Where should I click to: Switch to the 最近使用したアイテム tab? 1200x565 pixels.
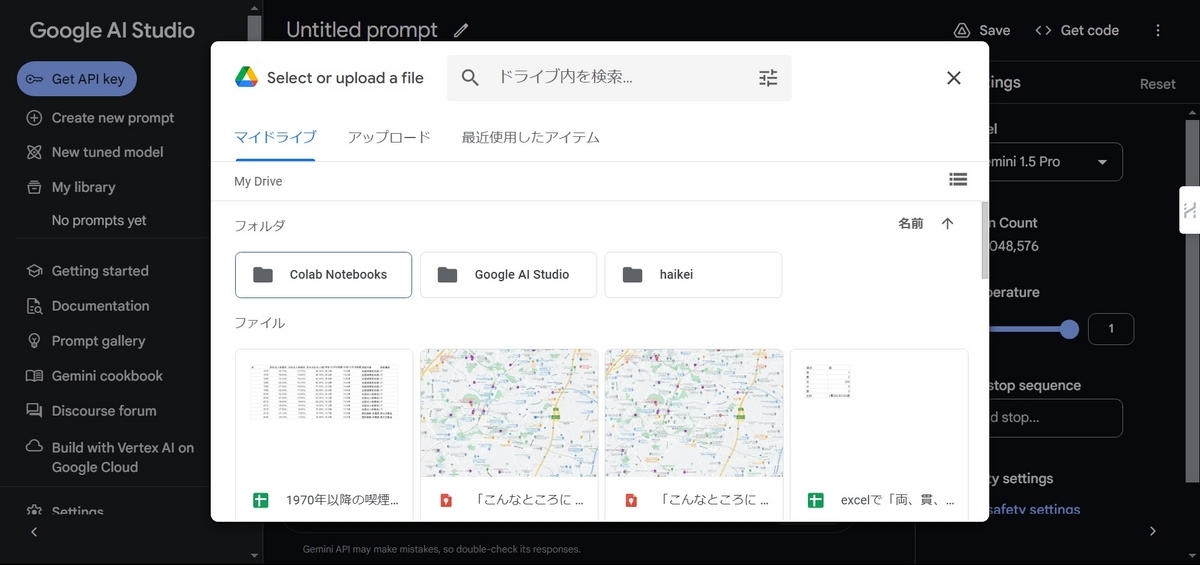click(x=531, y=138)
